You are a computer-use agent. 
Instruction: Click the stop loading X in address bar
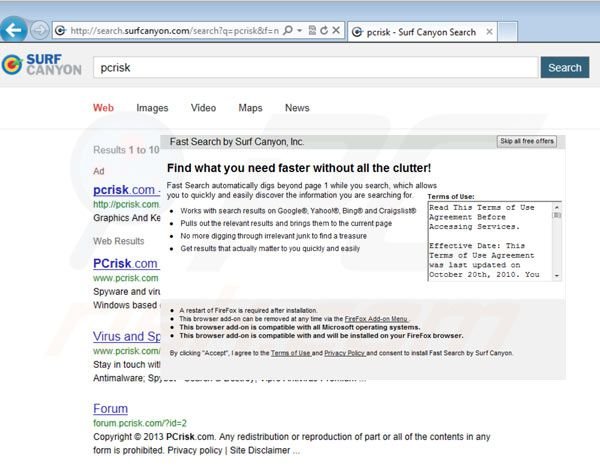point(337,32)
